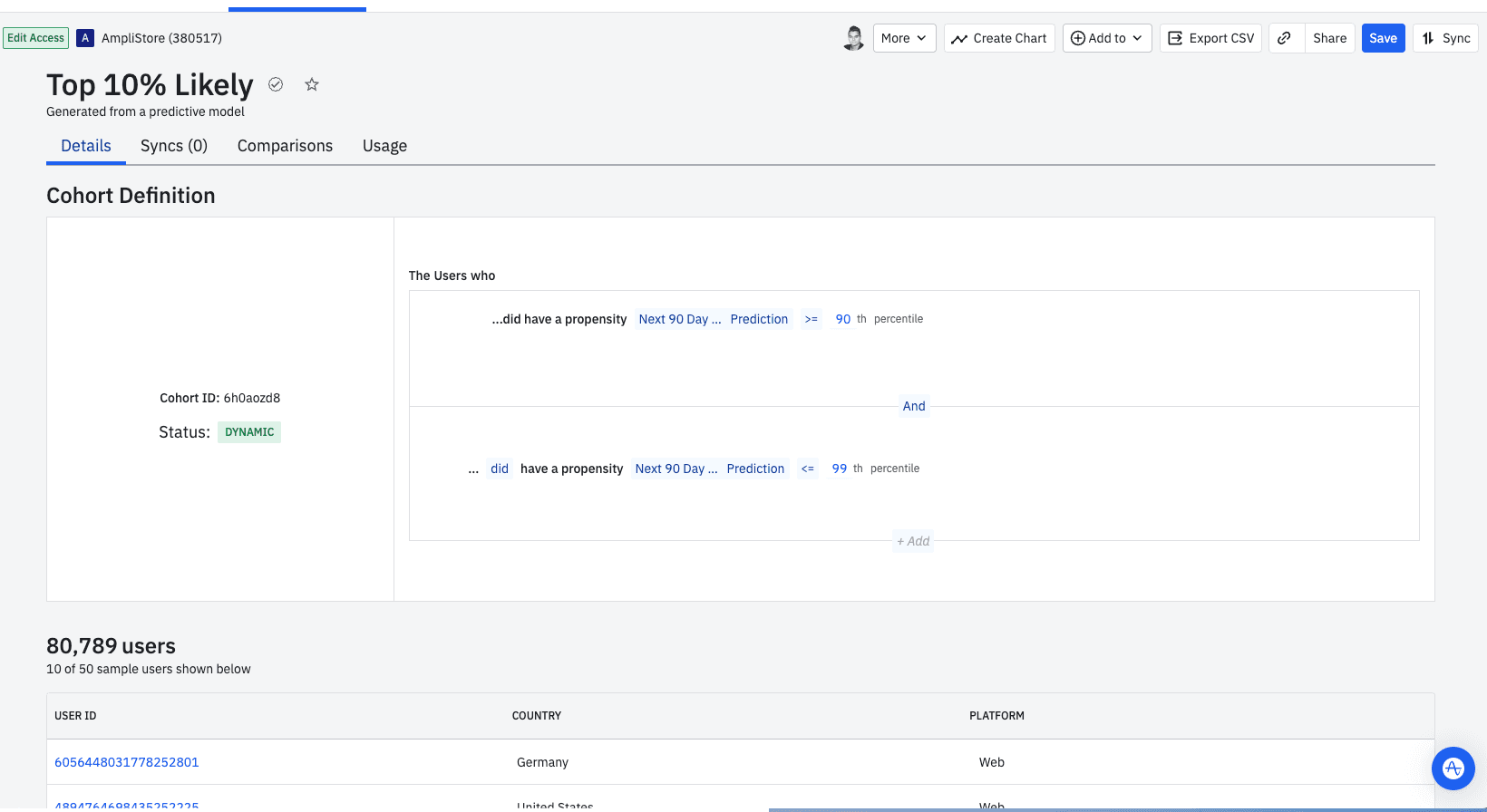Click the AmpliStore project icon
Image resolution: width=1487 pixels, height=812 pixels.
pos(85,38)
